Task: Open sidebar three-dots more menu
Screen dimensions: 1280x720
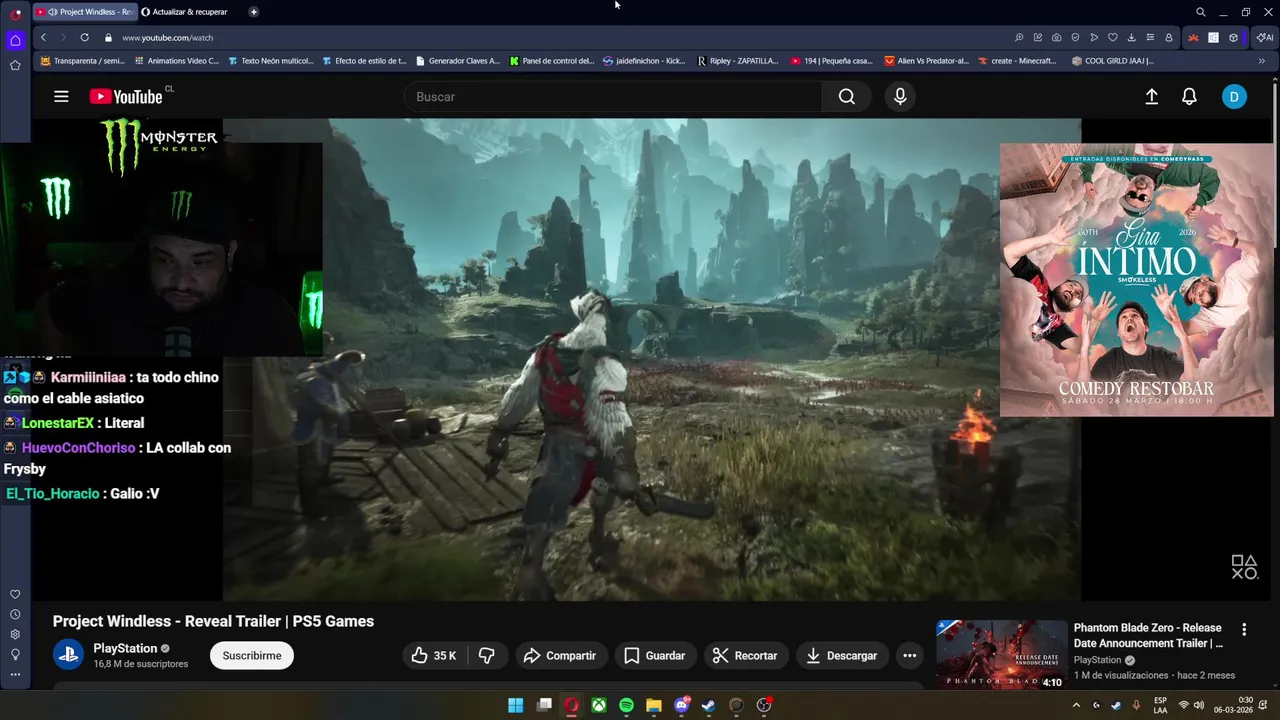Action: [15, 675]
